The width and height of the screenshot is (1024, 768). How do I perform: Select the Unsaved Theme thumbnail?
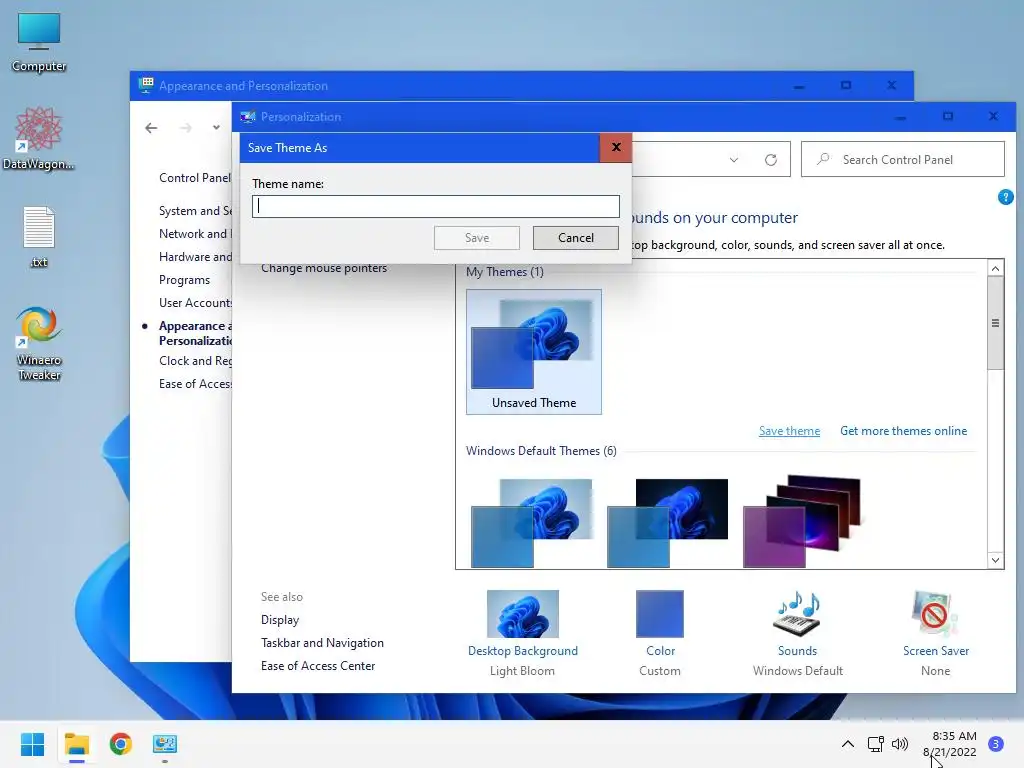(534, 351)
